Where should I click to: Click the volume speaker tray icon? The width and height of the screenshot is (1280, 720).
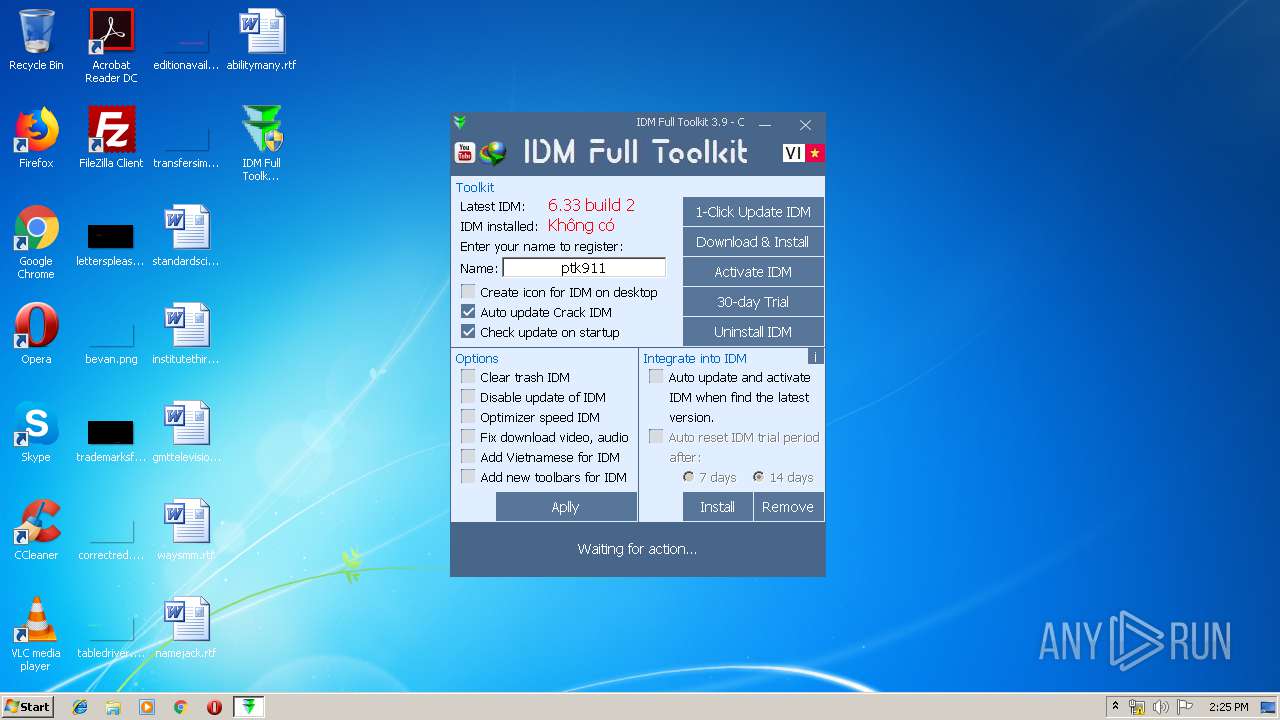tap(1160, 707)
